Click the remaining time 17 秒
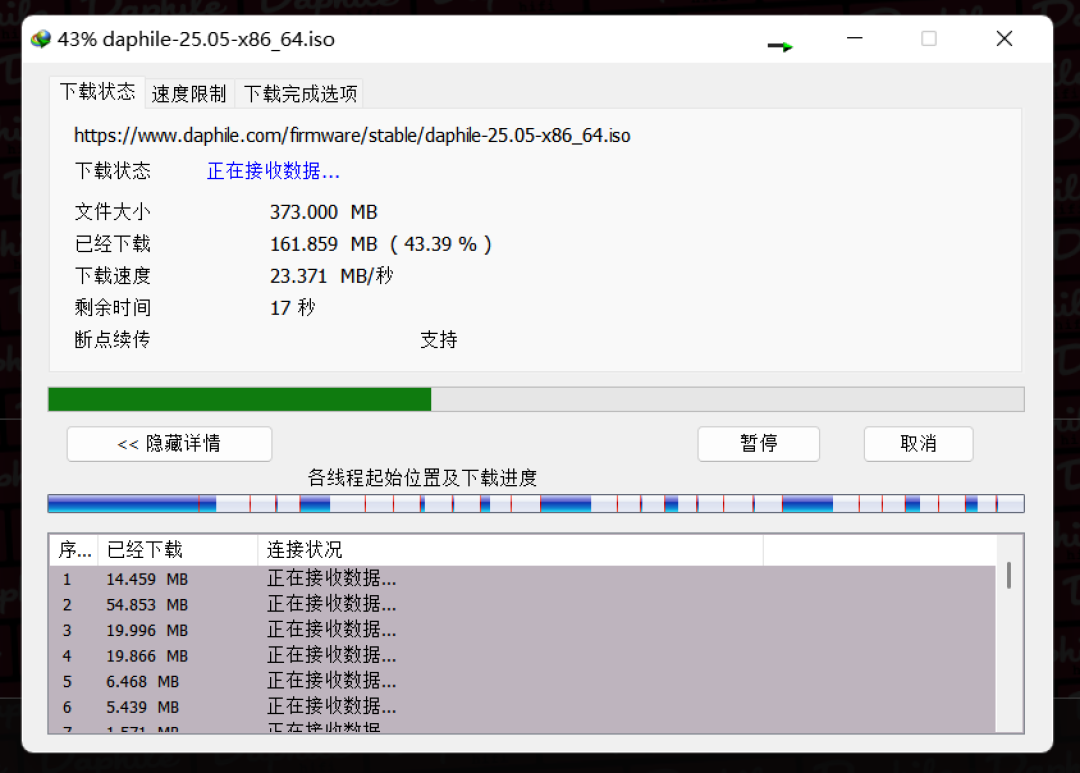1080x773 pixels. point(293,308)
